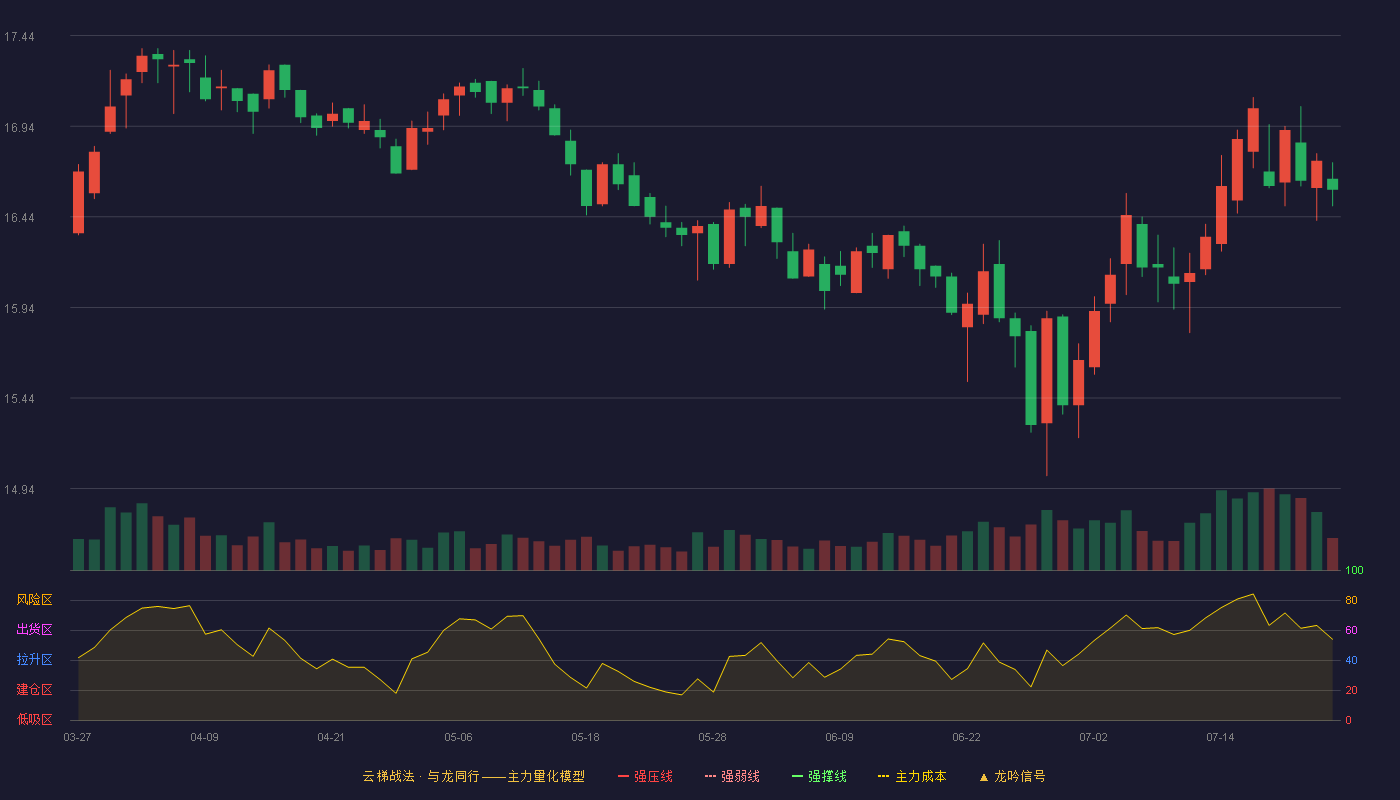Click the green dash icon beside 强撑线
The width and height of the screenshot is (1400, 800).
(797, 776)
